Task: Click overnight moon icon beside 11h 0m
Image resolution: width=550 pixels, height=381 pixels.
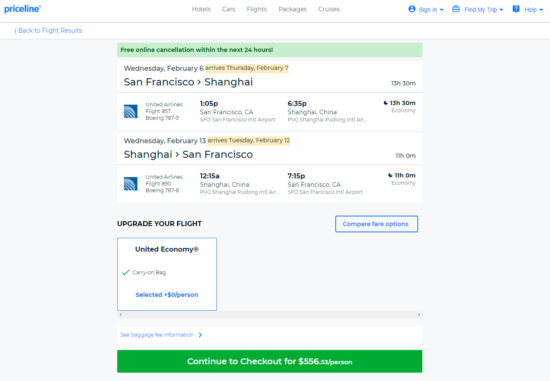Action: 390,175
